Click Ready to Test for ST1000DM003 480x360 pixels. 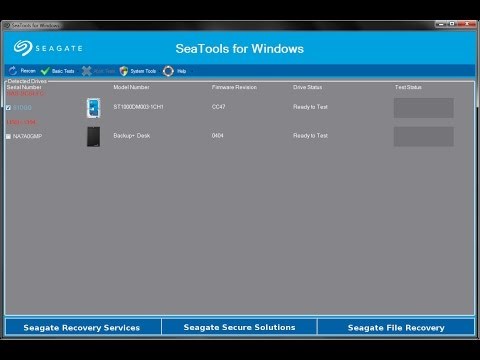(x=310, y=107)
